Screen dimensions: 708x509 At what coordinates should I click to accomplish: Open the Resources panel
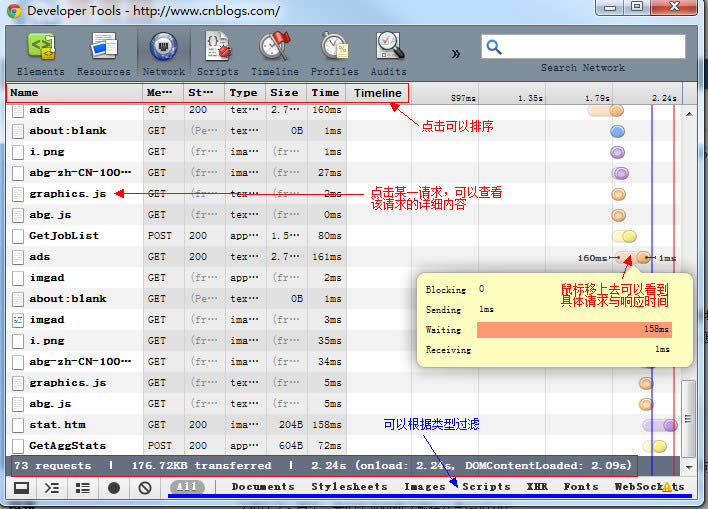[x=103, y=54]
